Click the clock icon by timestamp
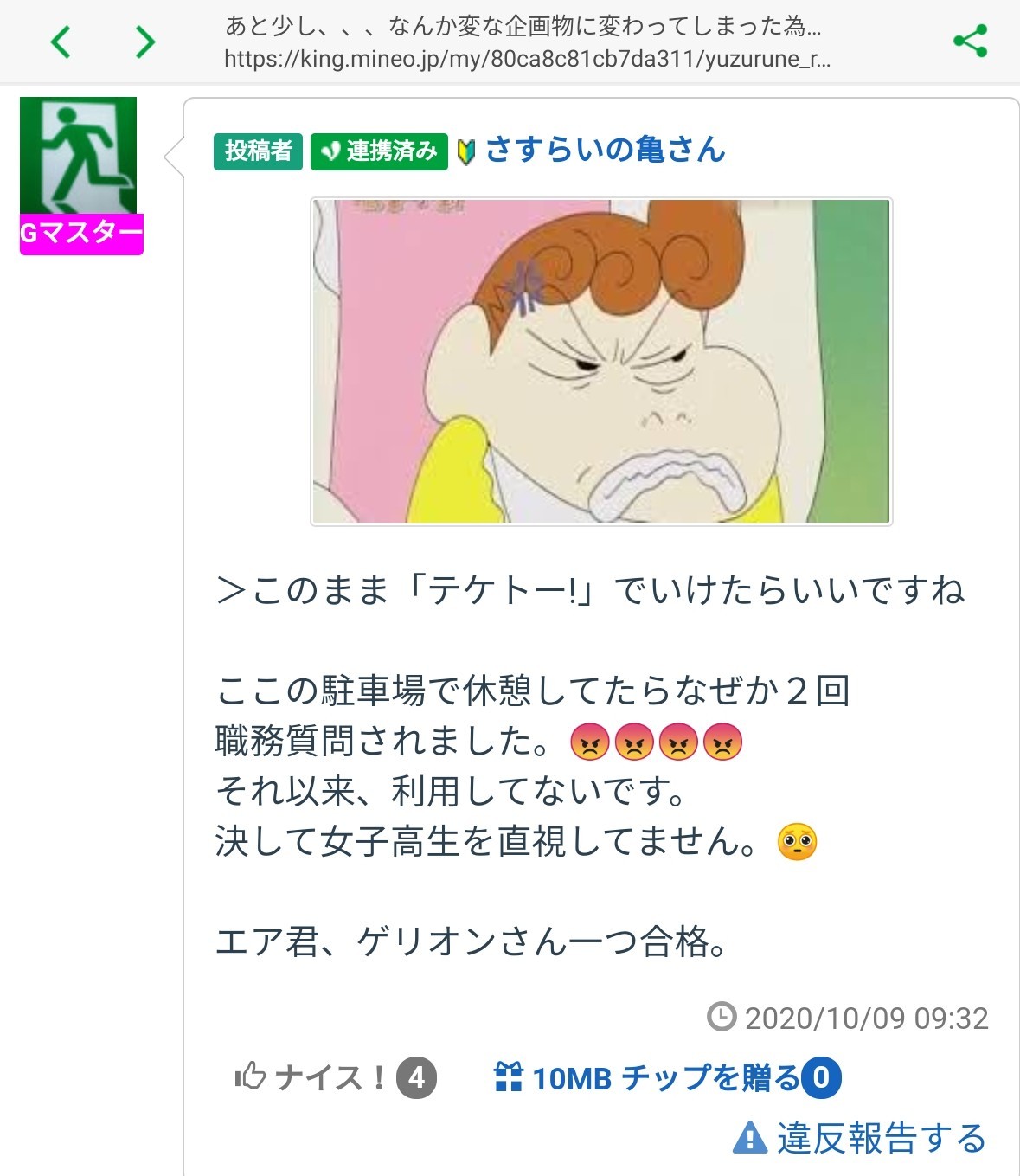This screenshot has width=1020, height=1176. [x=722, y=1017]
